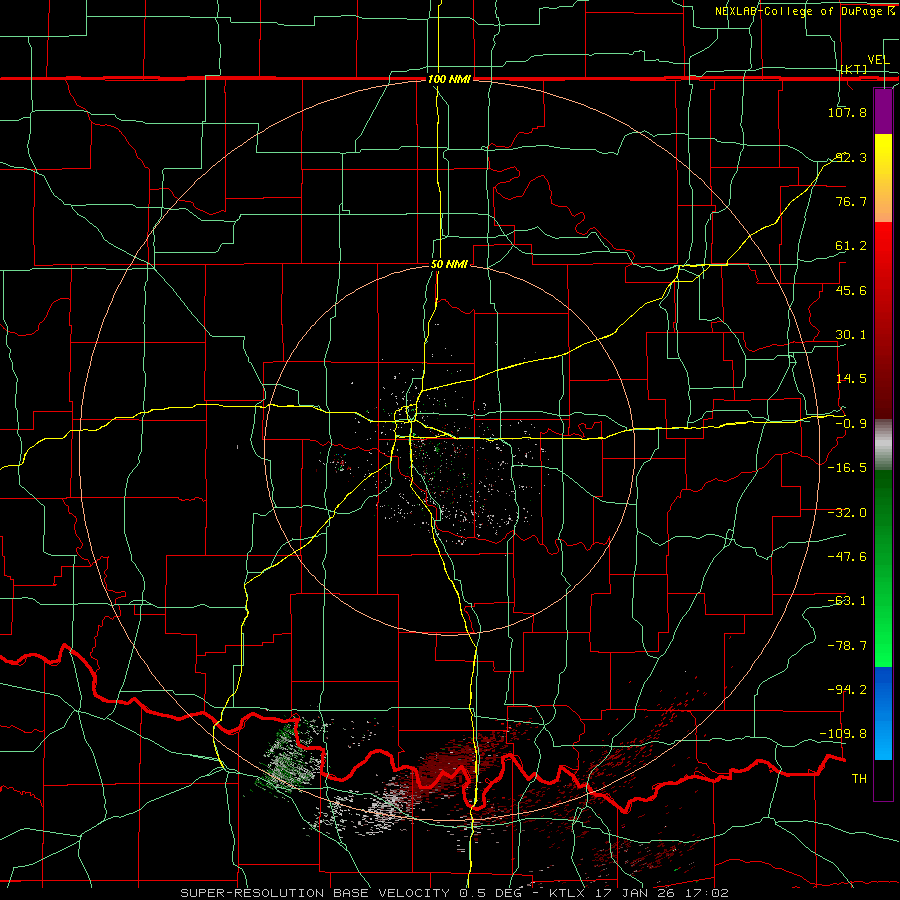Click the red gradient color scale segment
This screenshot has height=900, width=900.
coord(883,320)
